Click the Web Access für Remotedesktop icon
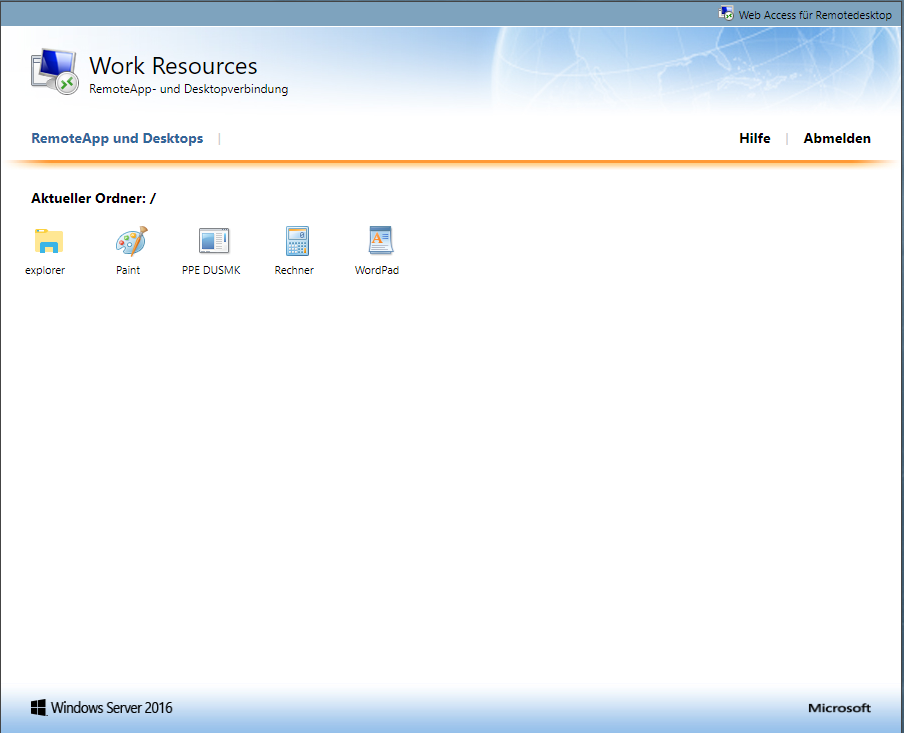Image resolution: width=904 pixels, height=733 pixels. click(x=726, y=13)
